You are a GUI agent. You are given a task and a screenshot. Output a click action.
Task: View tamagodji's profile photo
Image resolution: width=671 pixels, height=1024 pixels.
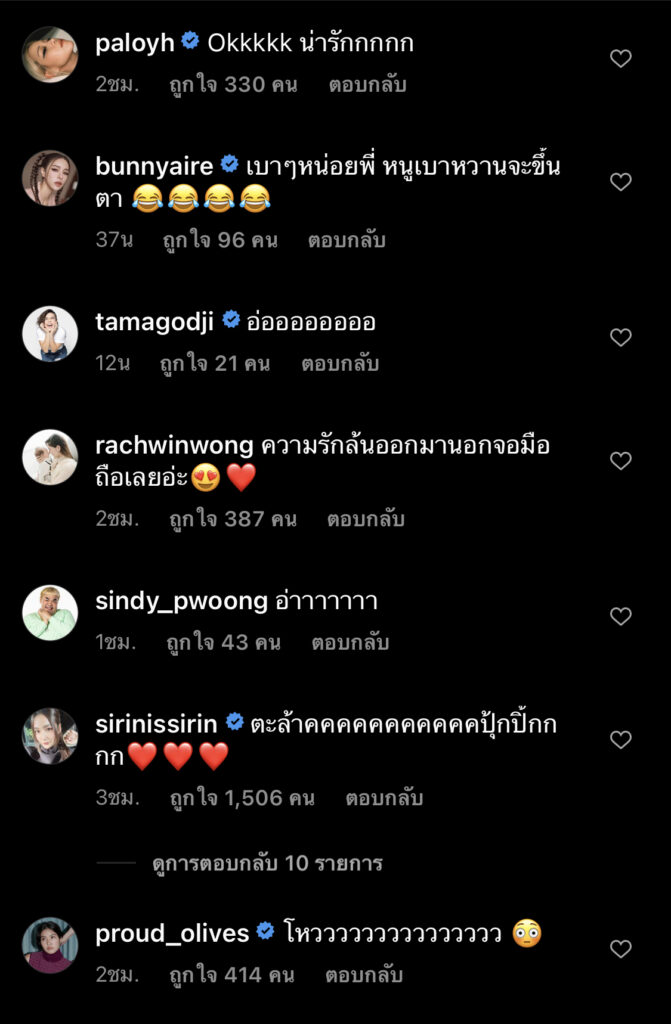(x=50, y=334)
